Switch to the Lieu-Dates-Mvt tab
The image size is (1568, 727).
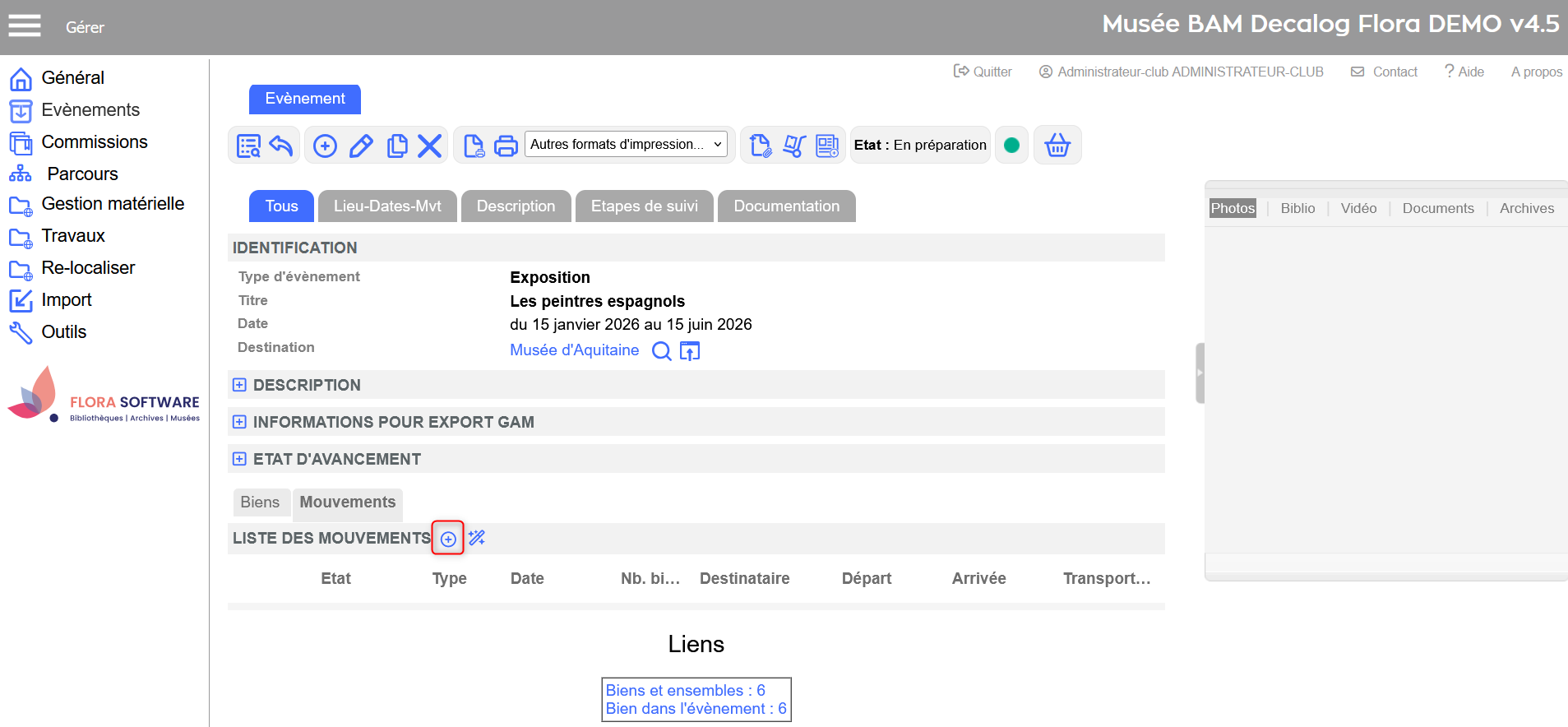tap(387, 206)
